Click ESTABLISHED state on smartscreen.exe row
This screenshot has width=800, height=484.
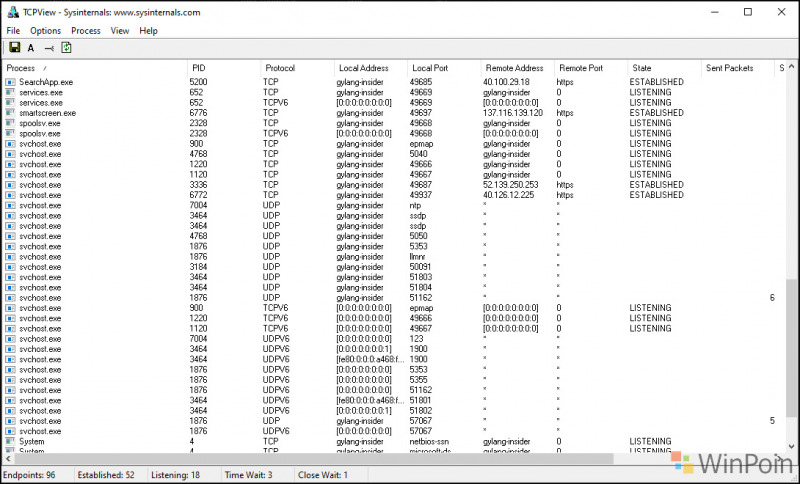point(657,113)
